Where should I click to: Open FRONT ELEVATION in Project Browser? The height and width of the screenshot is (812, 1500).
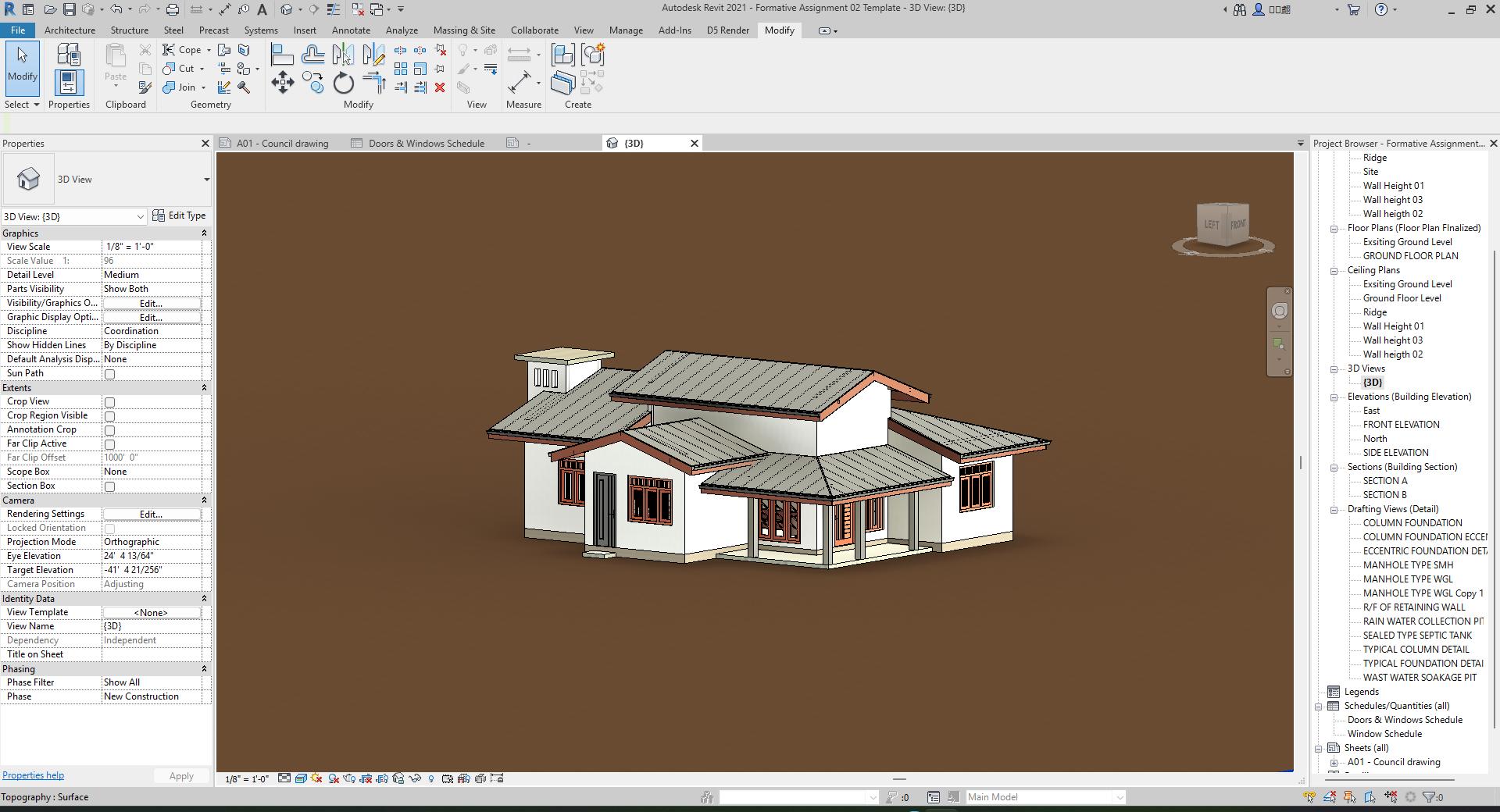click(1401, 425)
